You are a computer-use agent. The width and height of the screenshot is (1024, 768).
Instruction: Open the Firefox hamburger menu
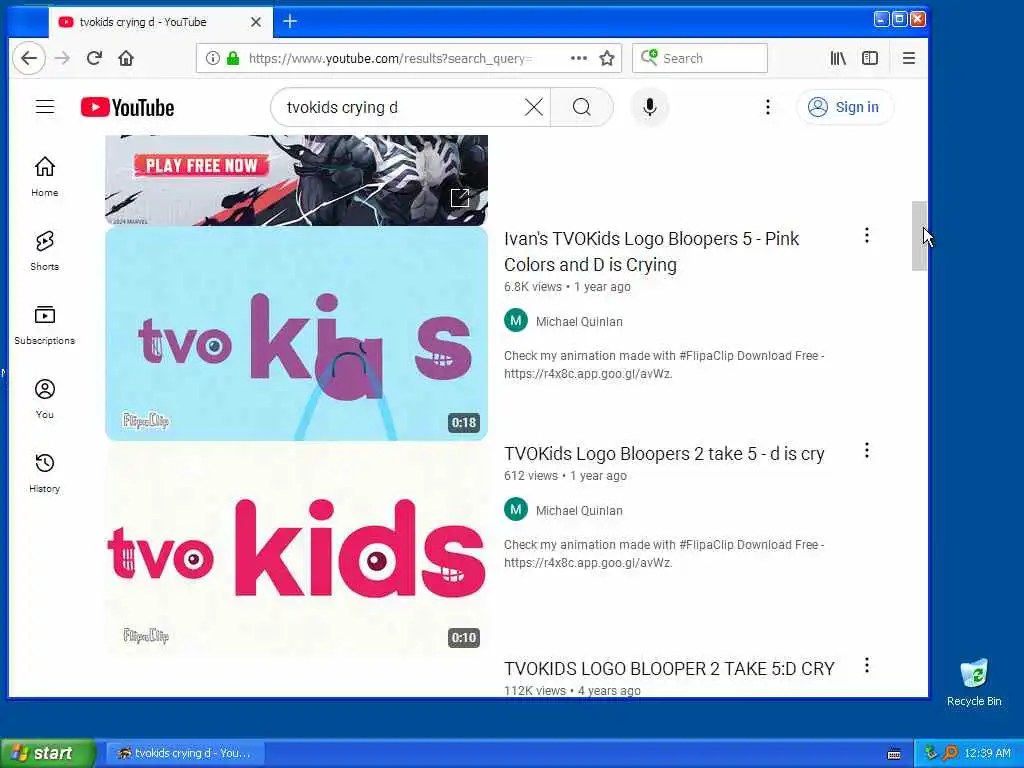[x=908, y=58]
